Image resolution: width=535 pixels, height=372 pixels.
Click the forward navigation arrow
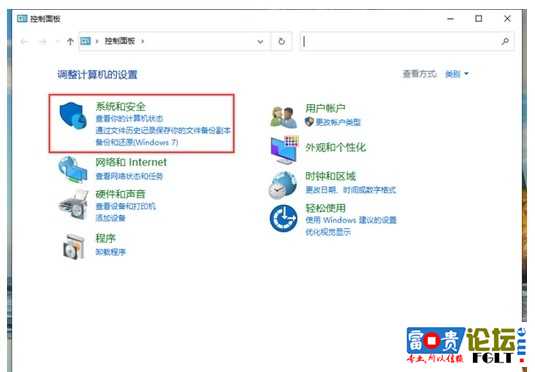click(x=43, y=42)
